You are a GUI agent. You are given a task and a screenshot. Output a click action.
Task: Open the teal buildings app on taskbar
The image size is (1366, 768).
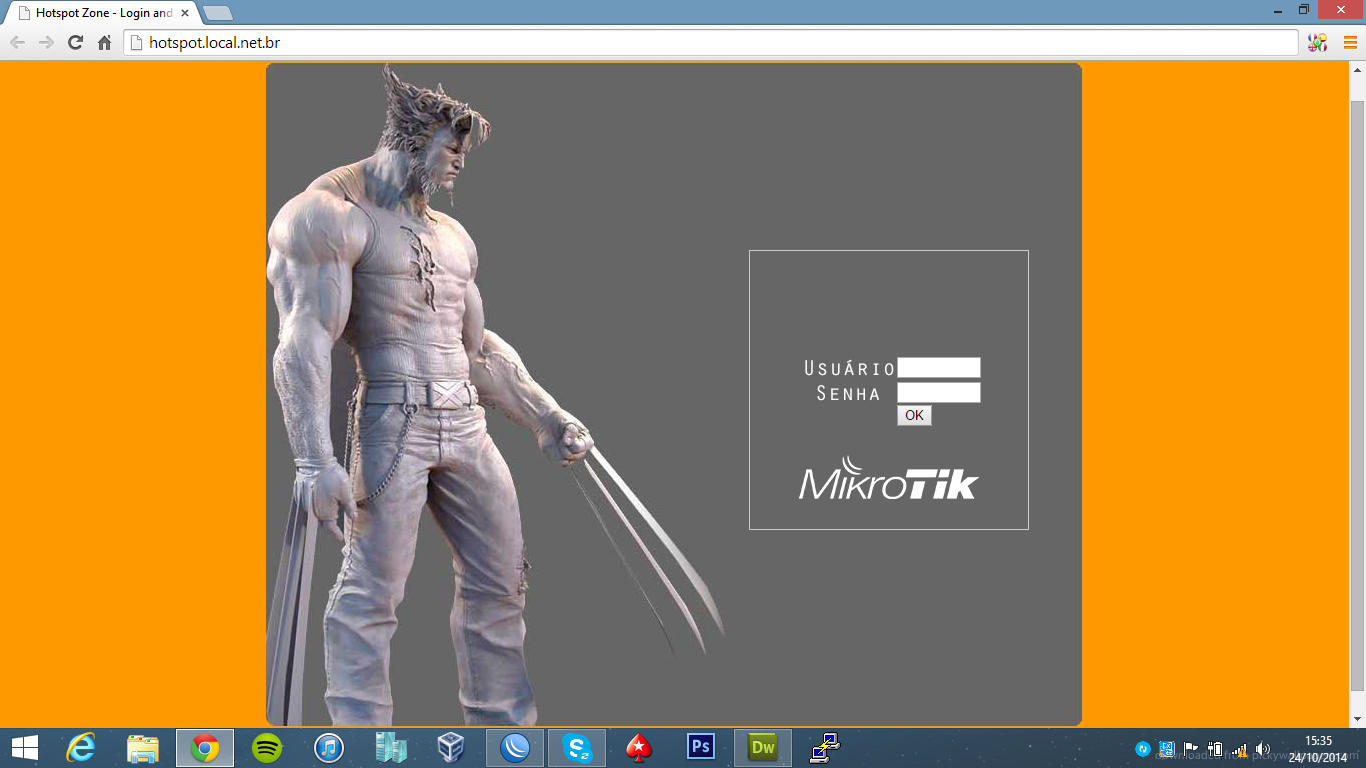(x=391, y=748)
